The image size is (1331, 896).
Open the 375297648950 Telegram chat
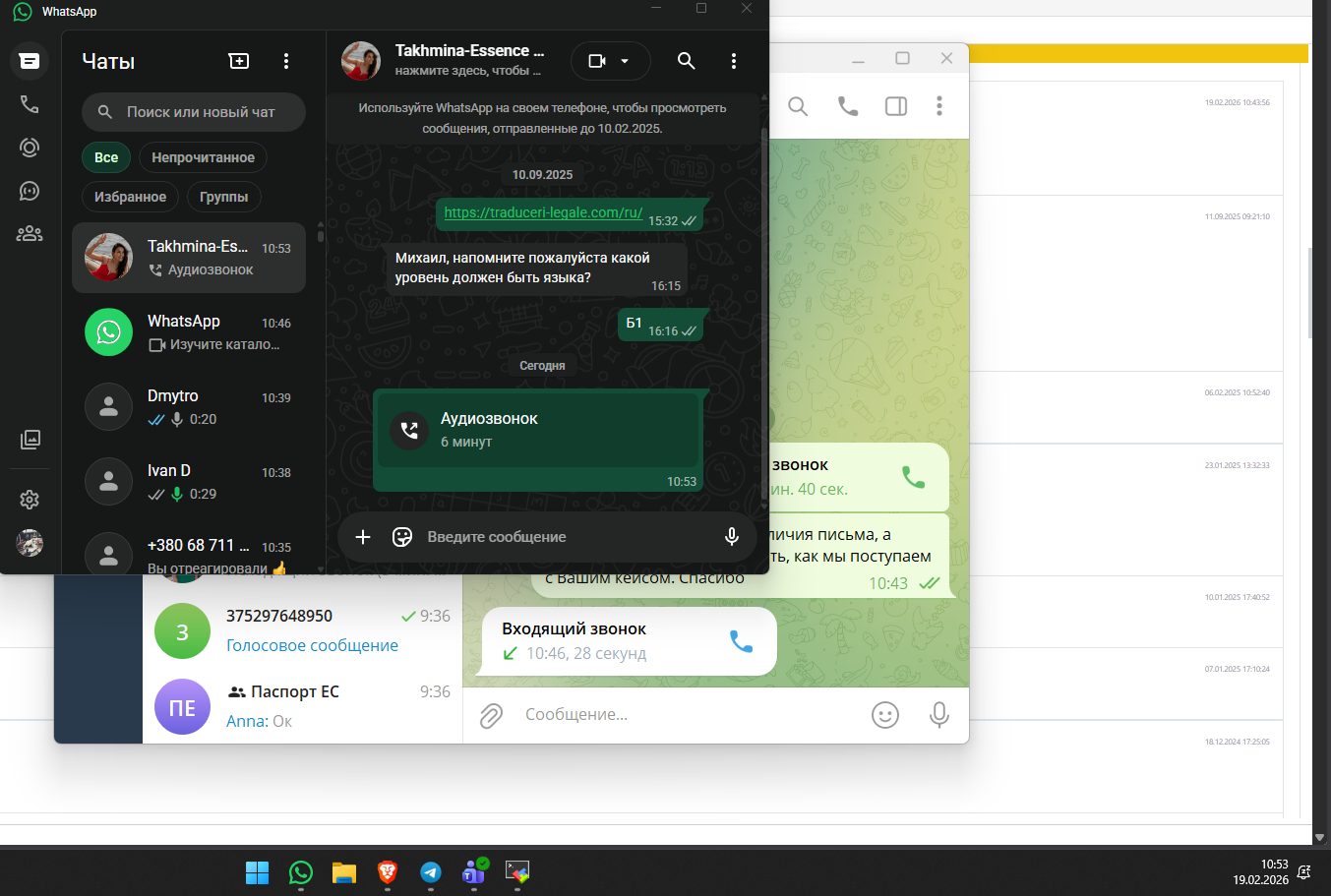302,630
